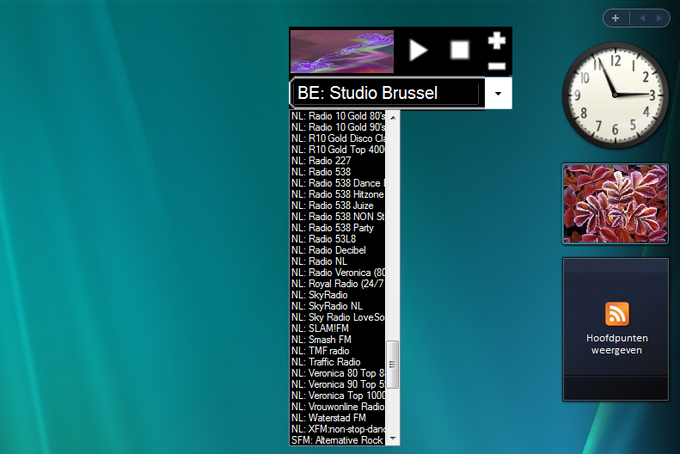Pick NL: Veronica 80 Top station
The height and width of the screenshot is (454, 680).
point(337,373)
